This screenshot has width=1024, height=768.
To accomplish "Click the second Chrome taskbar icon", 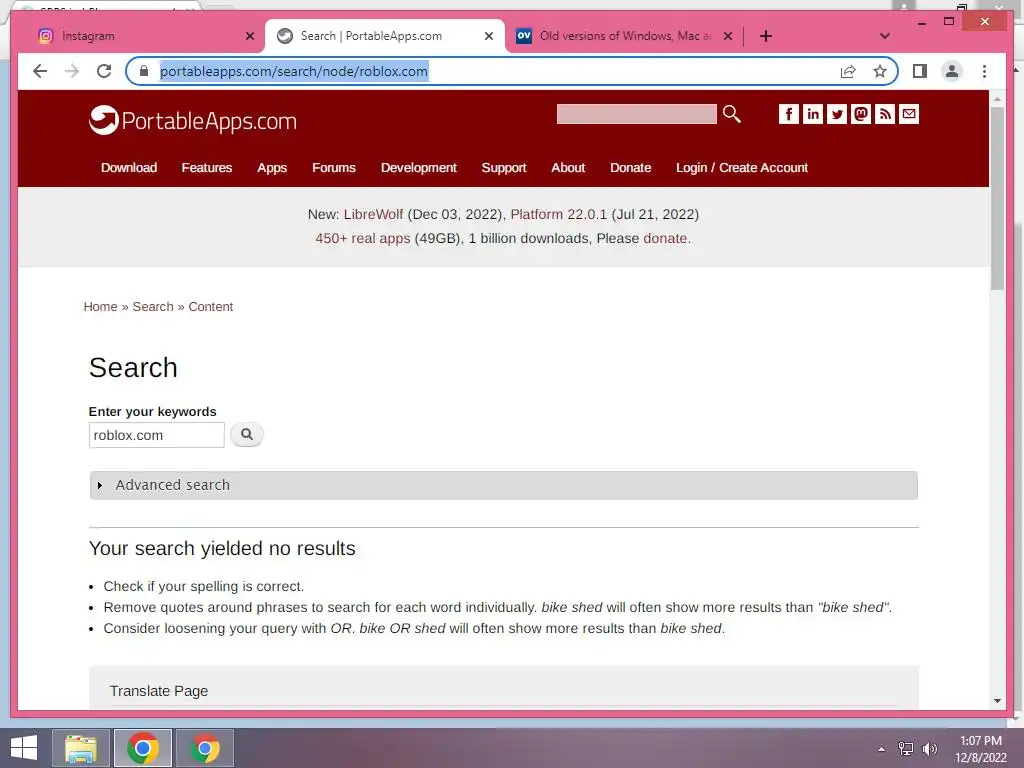I will [205, 748].
